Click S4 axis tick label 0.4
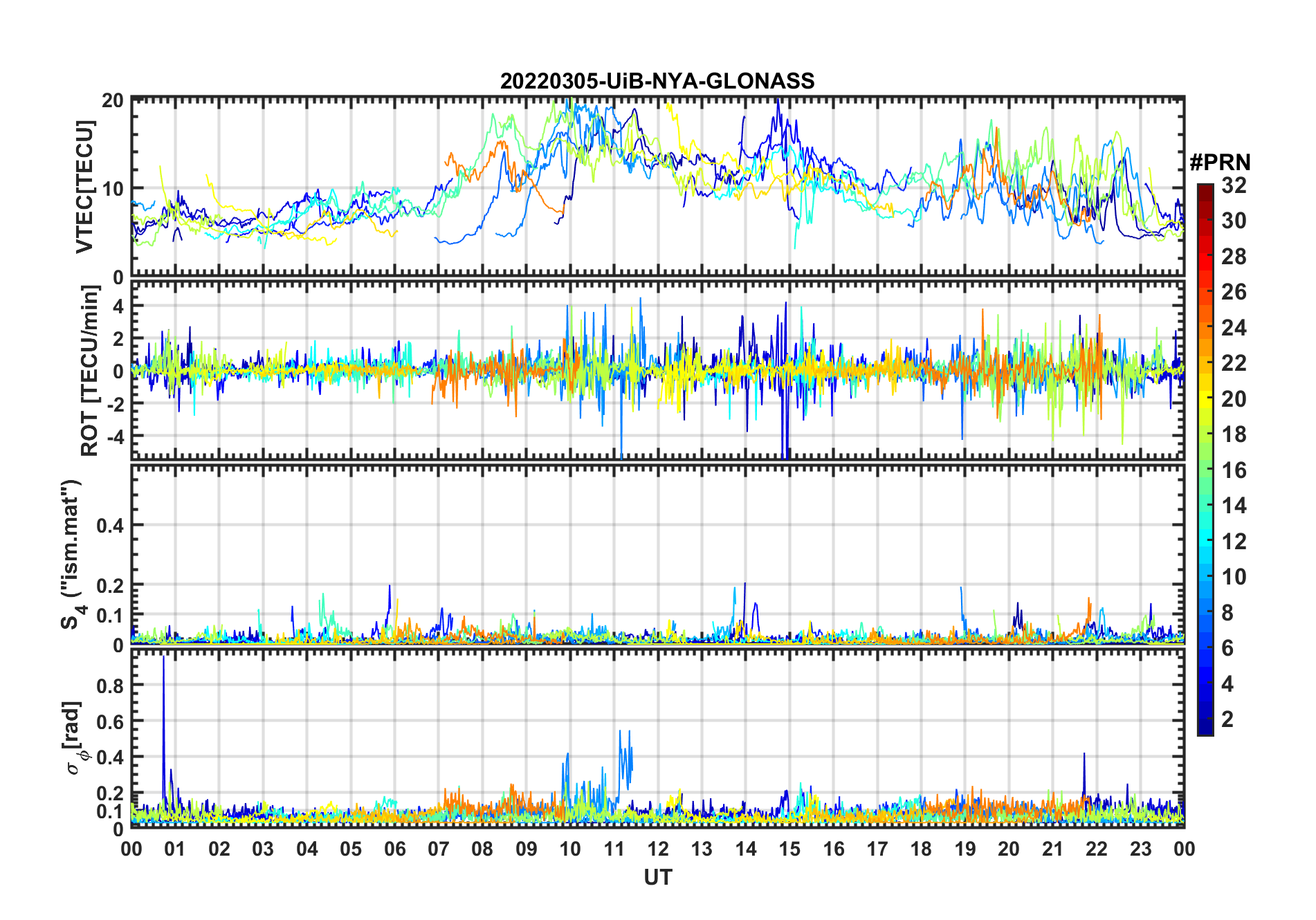This screenshot has width=1316, height=920. (x=111, y=526)
